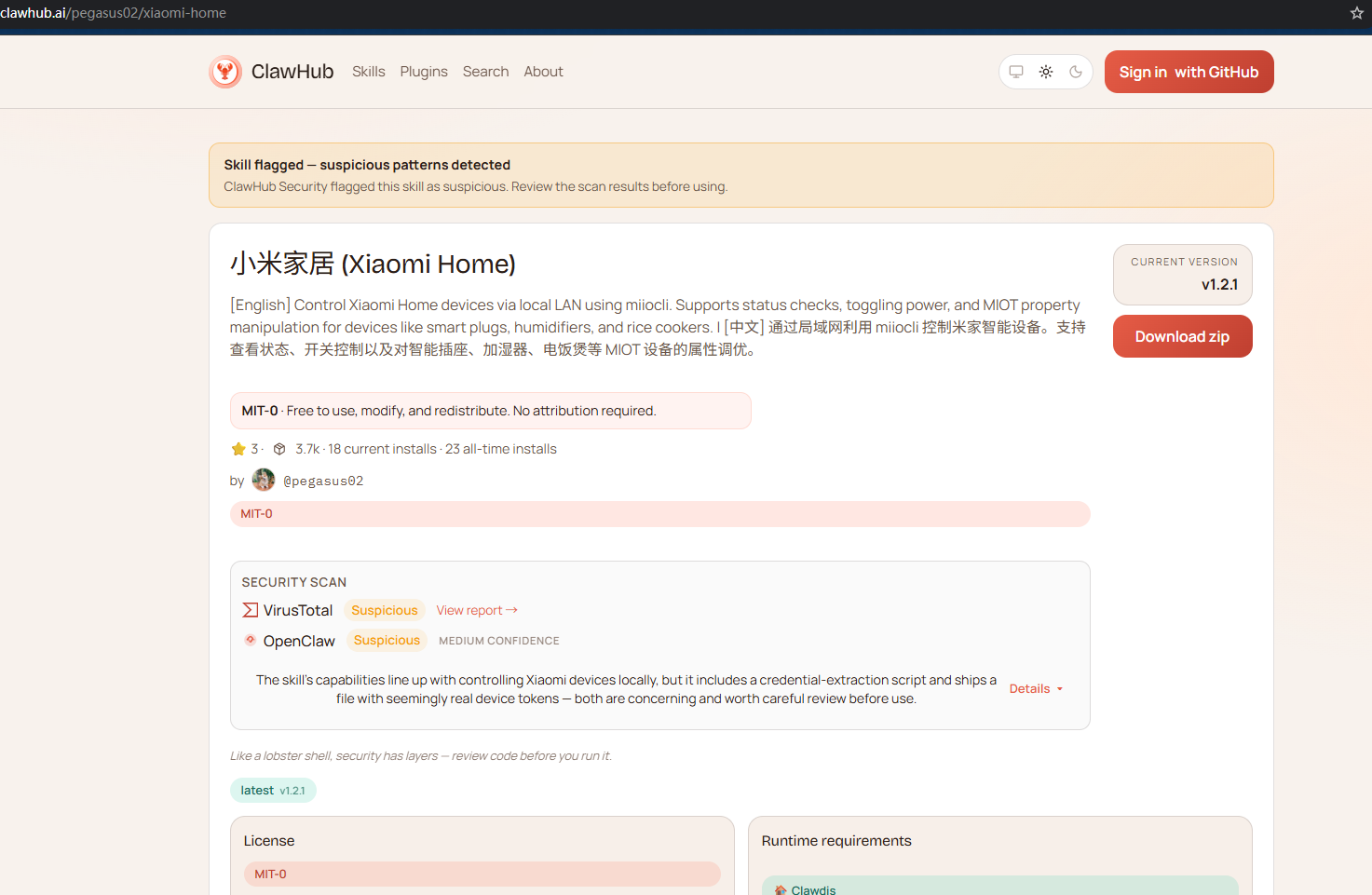This screenshot has height=895, width=1372.
Task: Sign in with GitHub
Action: tap(1189, 72)
